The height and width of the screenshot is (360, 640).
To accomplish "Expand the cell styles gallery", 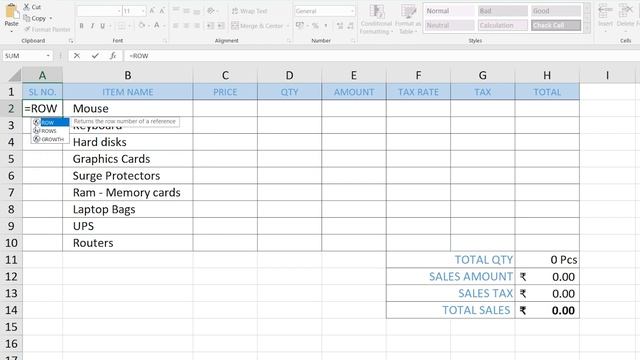I will point(587,29).
